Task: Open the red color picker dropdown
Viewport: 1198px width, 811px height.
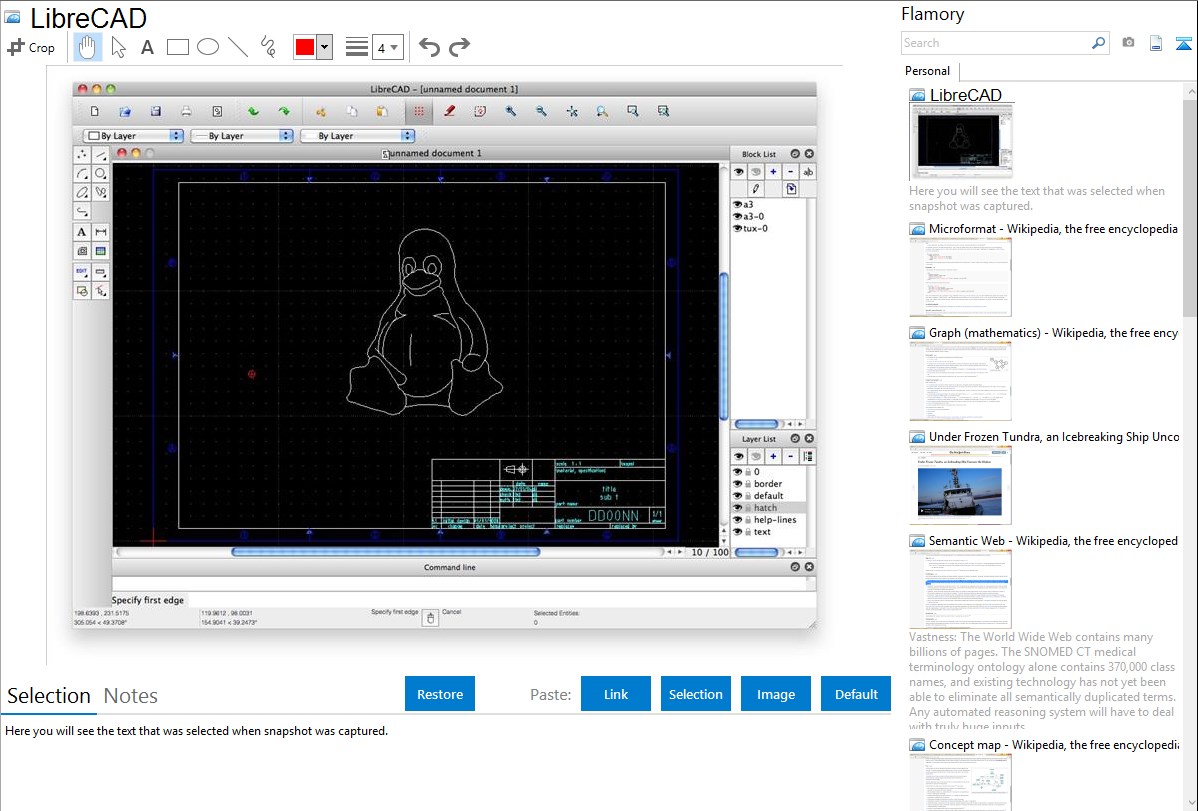Action: pyautogui.click(x=324, y=47)
